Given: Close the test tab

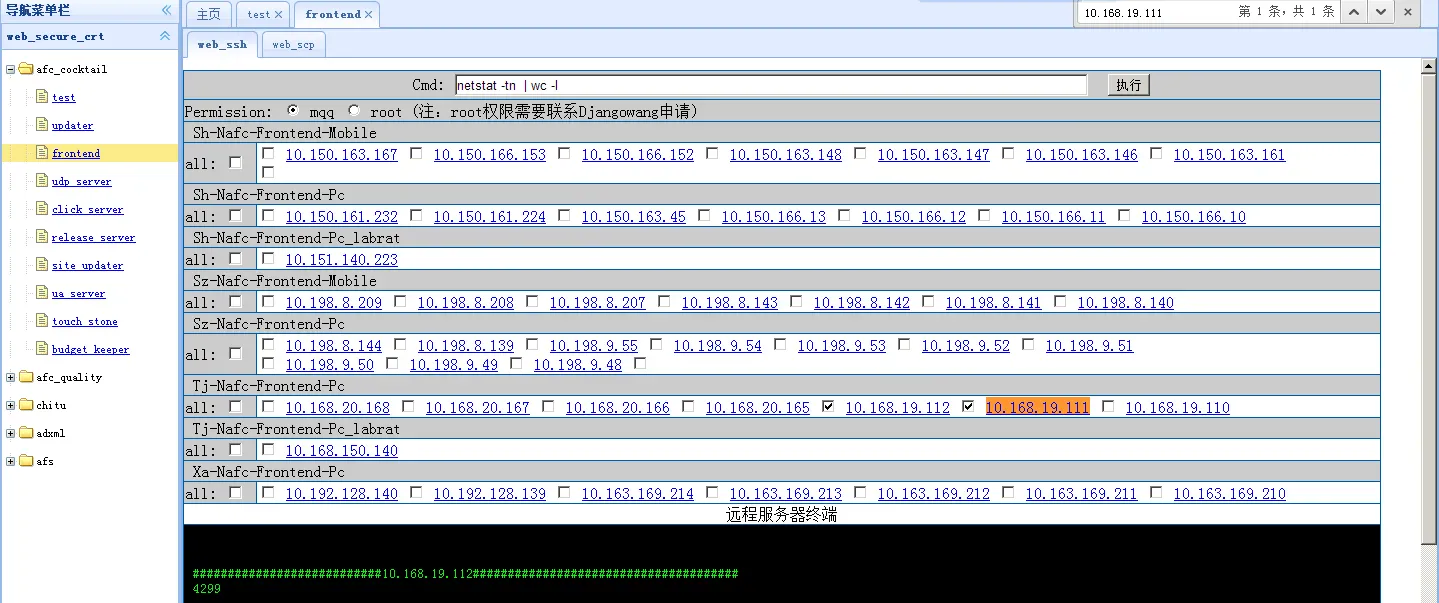Looking at the screenshot, I should coord(278,15).
